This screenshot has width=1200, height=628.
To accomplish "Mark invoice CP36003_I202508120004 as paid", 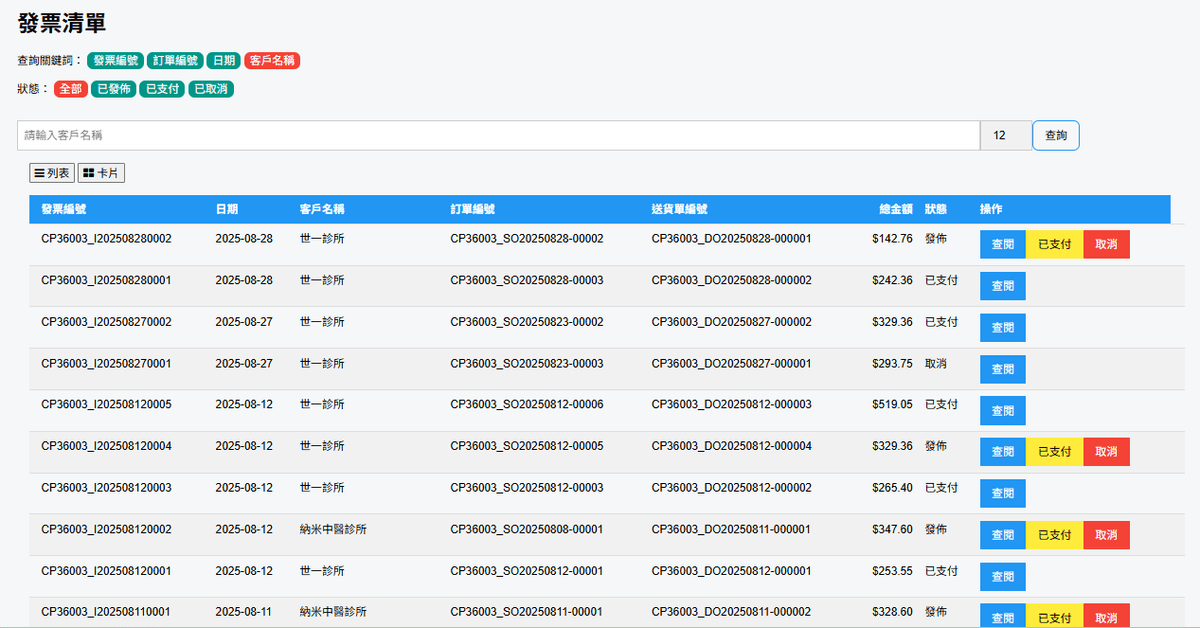I will (x=1054, y=452).
